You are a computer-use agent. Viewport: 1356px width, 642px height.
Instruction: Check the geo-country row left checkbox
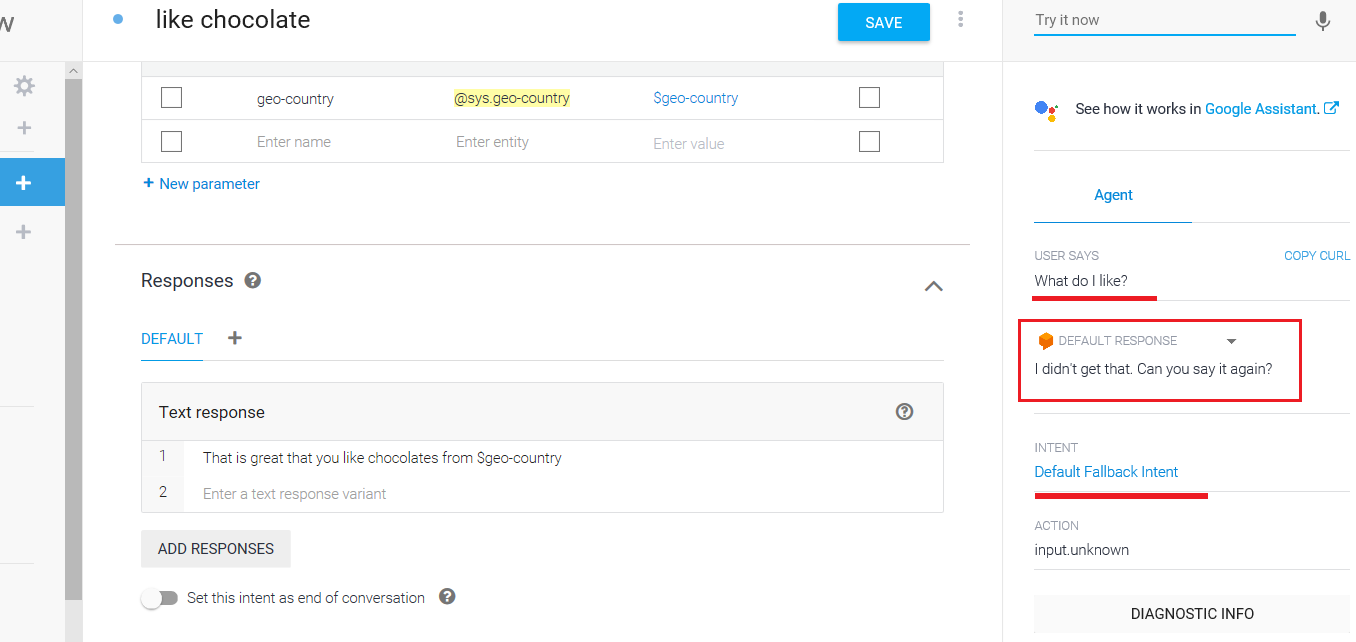(x=171, y=98)
